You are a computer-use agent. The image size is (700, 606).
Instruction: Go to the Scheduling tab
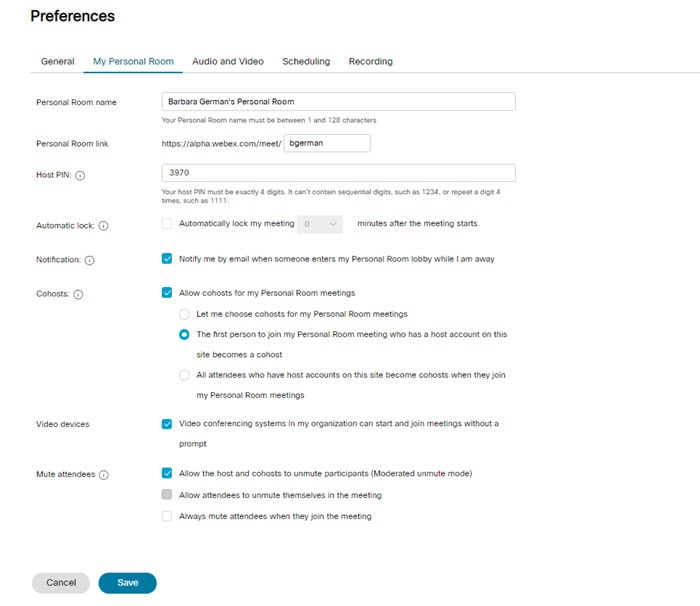306,61
